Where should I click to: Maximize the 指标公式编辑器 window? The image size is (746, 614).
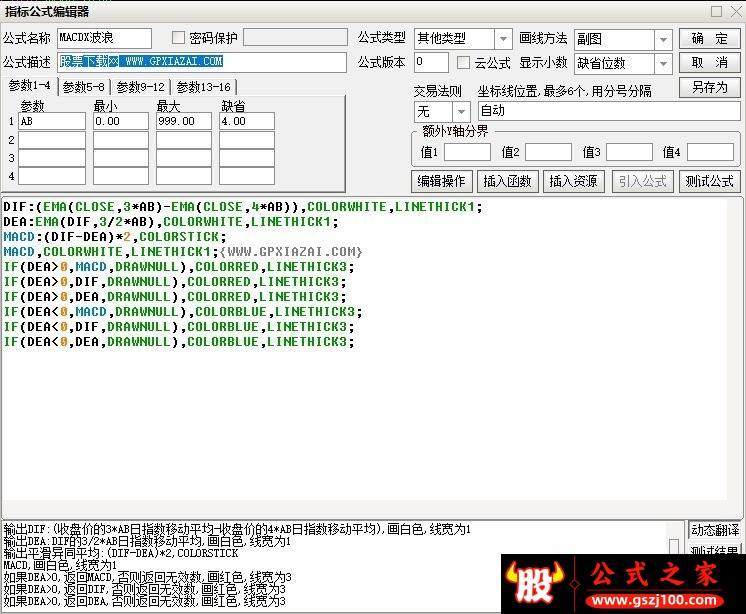[717, 11]
